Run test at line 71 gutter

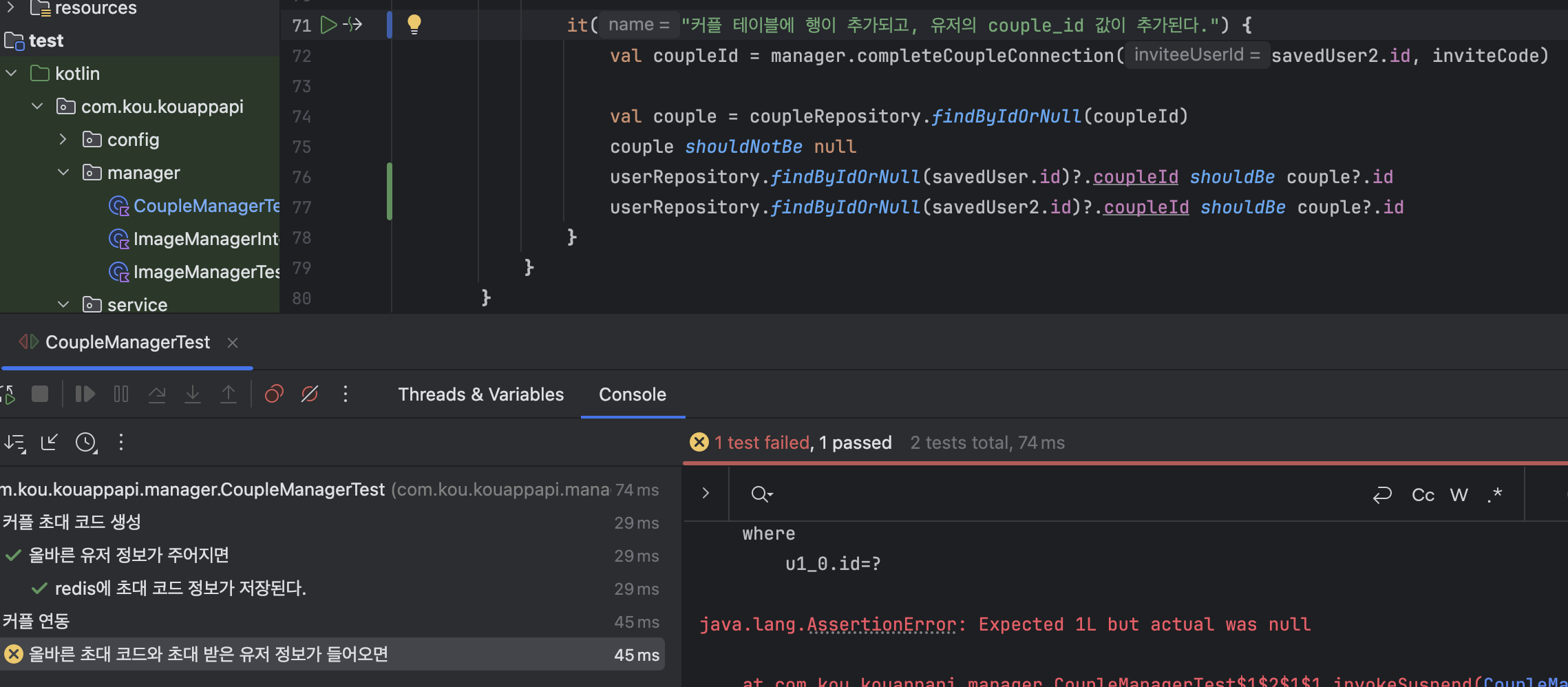[329, 25]
